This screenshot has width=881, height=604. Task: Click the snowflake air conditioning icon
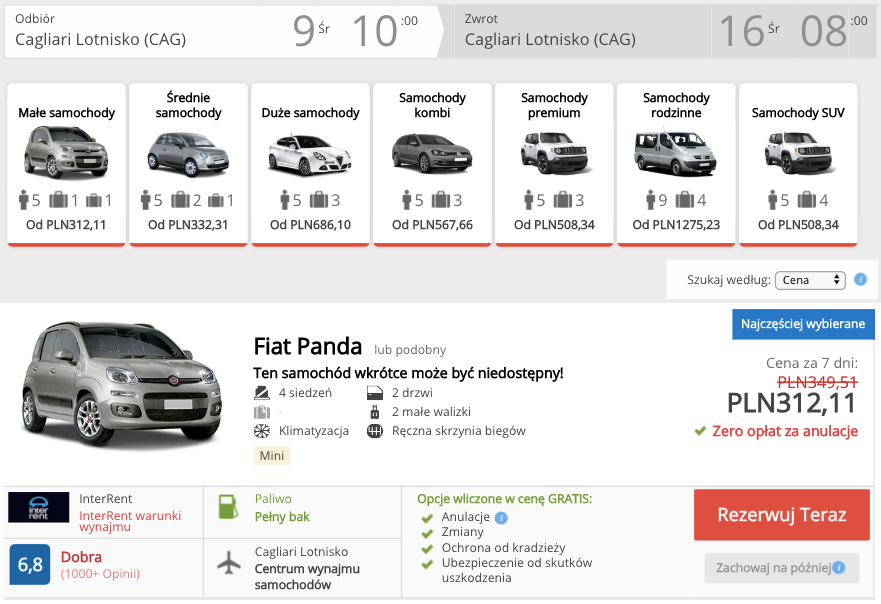(x=262, y=431)
